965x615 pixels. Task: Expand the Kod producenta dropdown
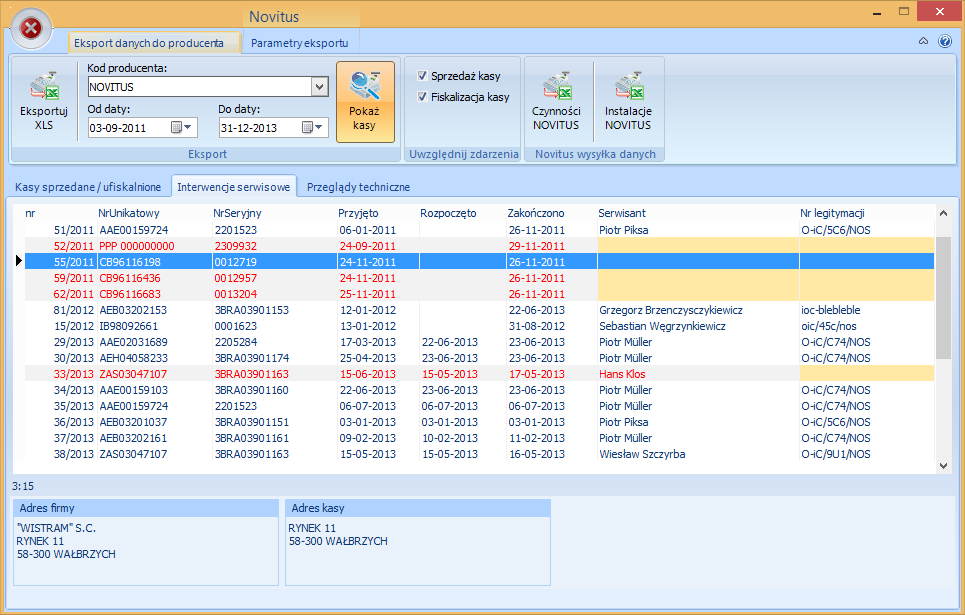click(x=319, y=87)
